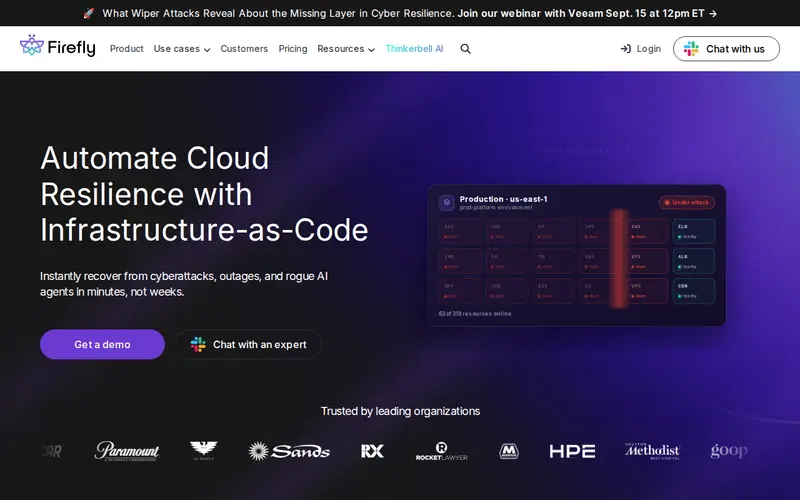The height and width of the screenshot is (500, 800).
Task: Click 'Instantly recover from cyberattacks' paragraph
Action: click(184, 284)
